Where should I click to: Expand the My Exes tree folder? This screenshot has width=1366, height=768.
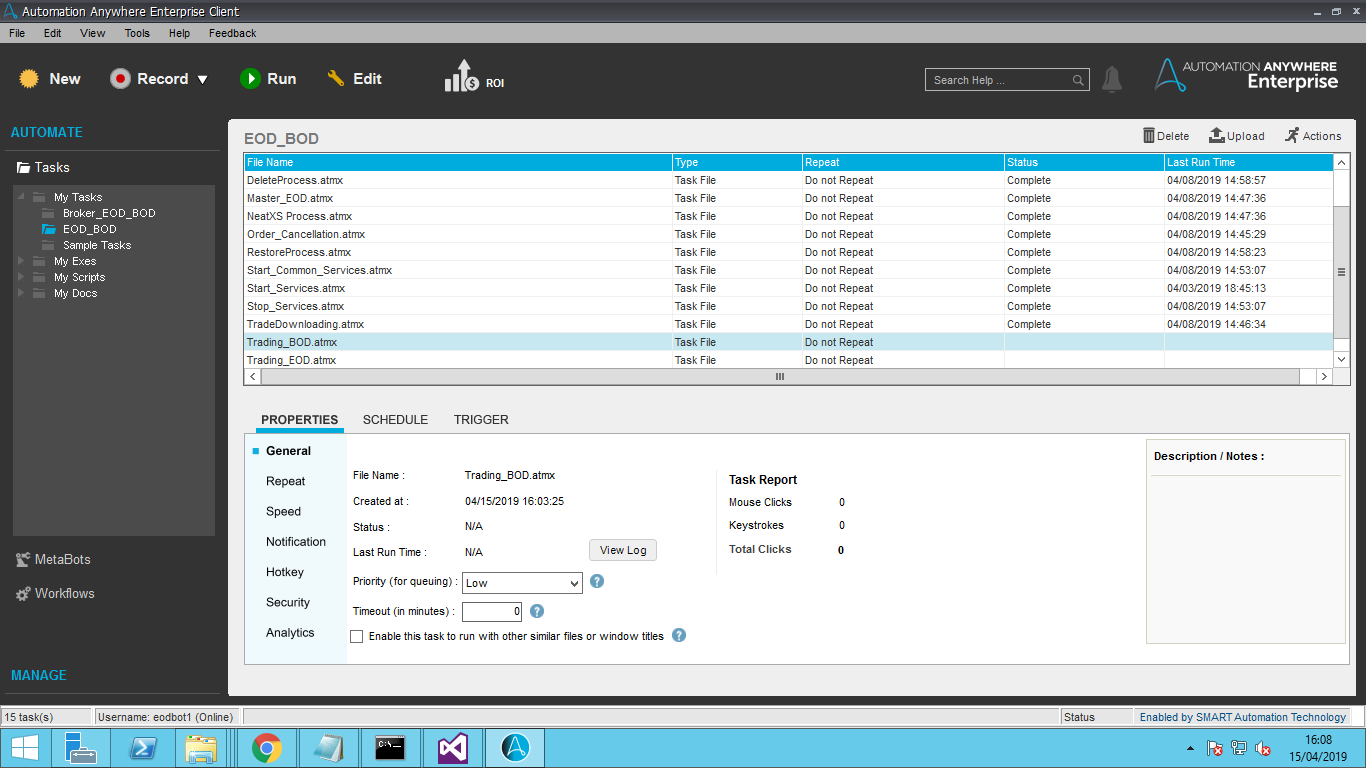coord(22,261)
